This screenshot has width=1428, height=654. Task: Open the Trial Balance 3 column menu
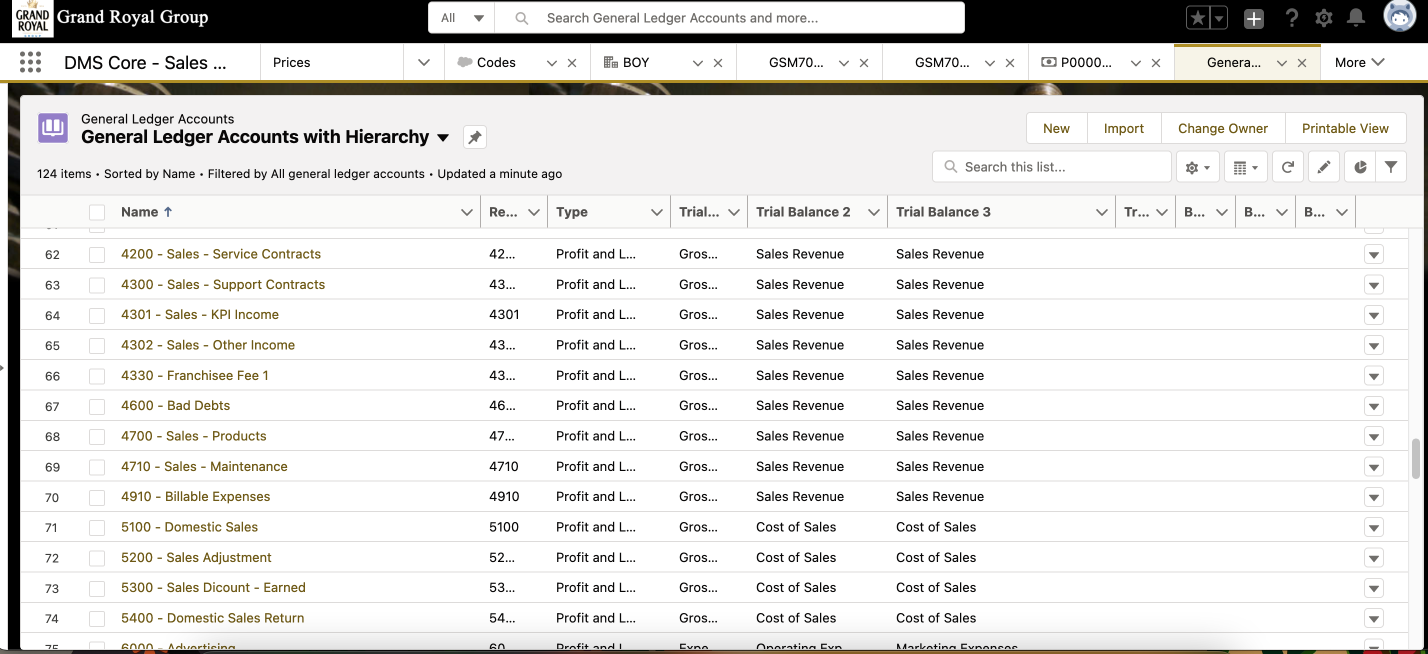[1101, 212]
